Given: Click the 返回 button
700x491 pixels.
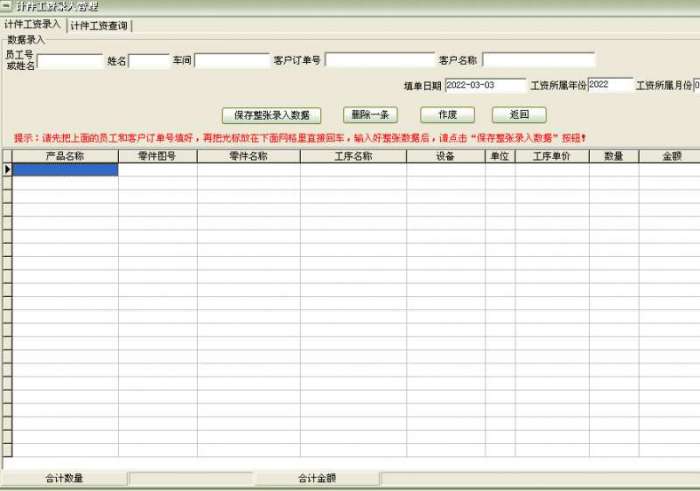Looking at the screenshot, I should click(x=519, y=115).
